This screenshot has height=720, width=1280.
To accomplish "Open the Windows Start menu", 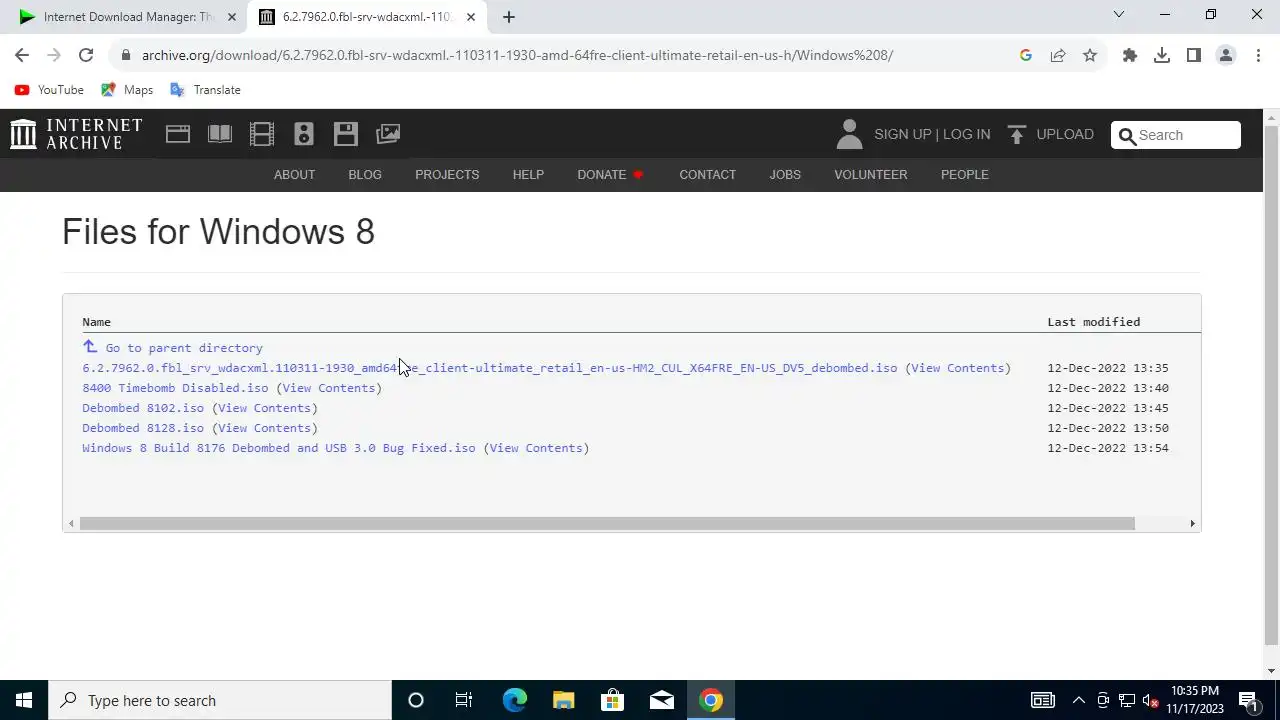I will (x=24, y=700).
